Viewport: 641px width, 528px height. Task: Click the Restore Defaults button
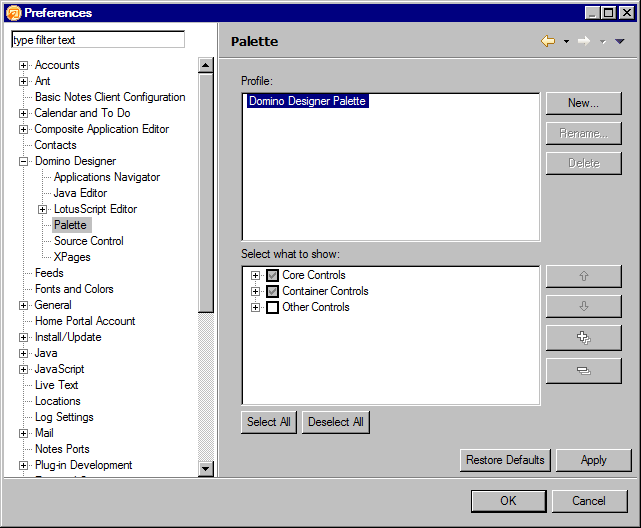505,460
